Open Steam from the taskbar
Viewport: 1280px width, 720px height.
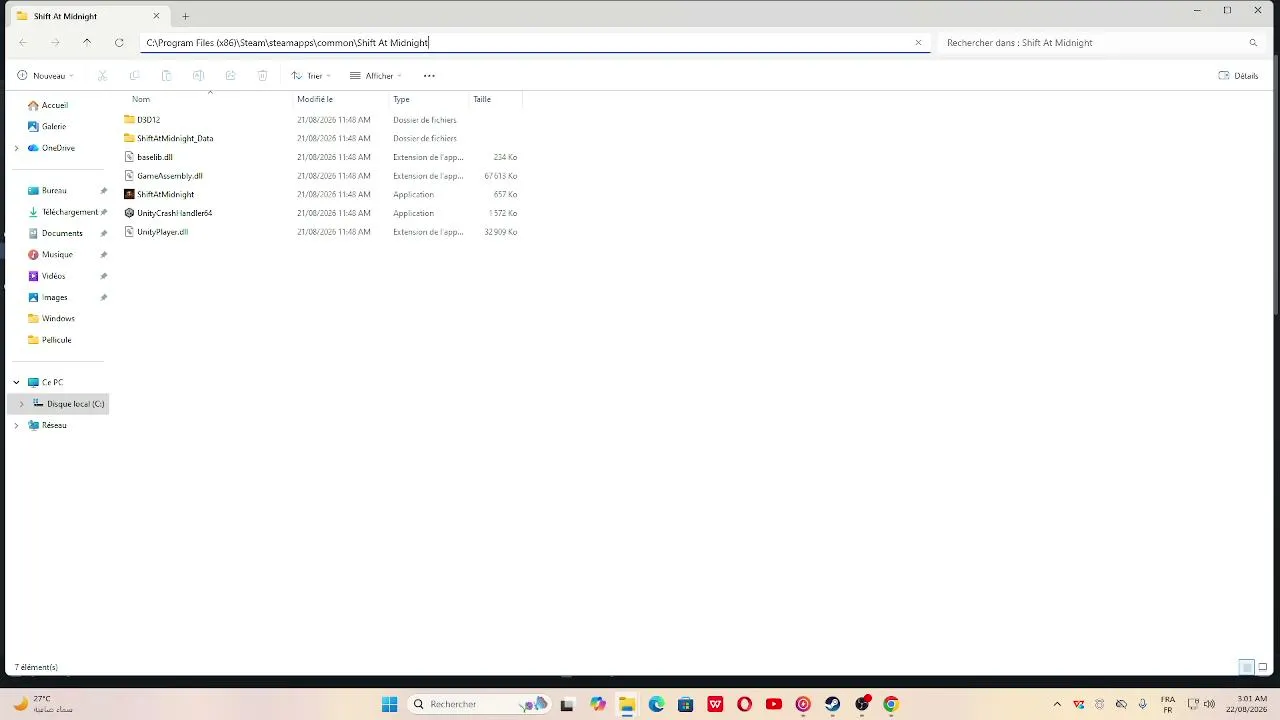[832, 704]
